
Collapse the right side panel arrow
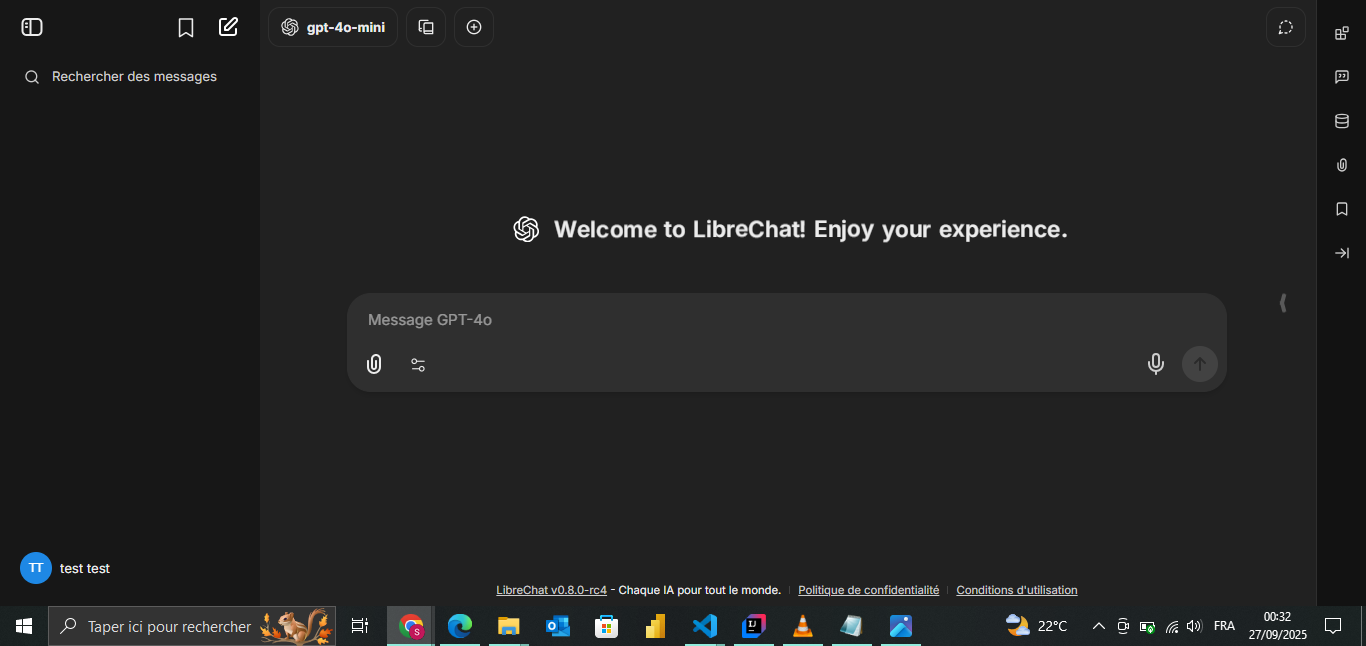point(1342,253)
